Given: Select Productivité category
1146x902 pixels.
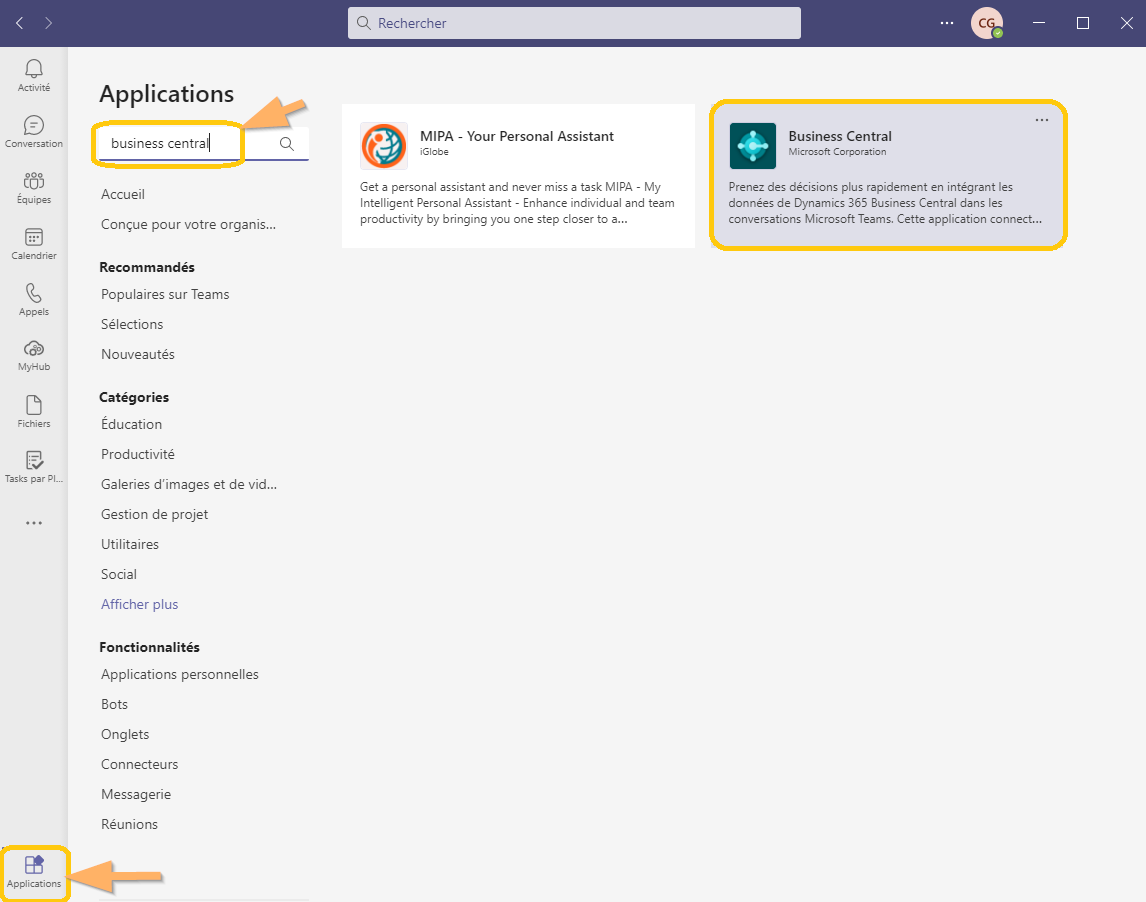Looking at the screenshot, I should click(138, 455).
